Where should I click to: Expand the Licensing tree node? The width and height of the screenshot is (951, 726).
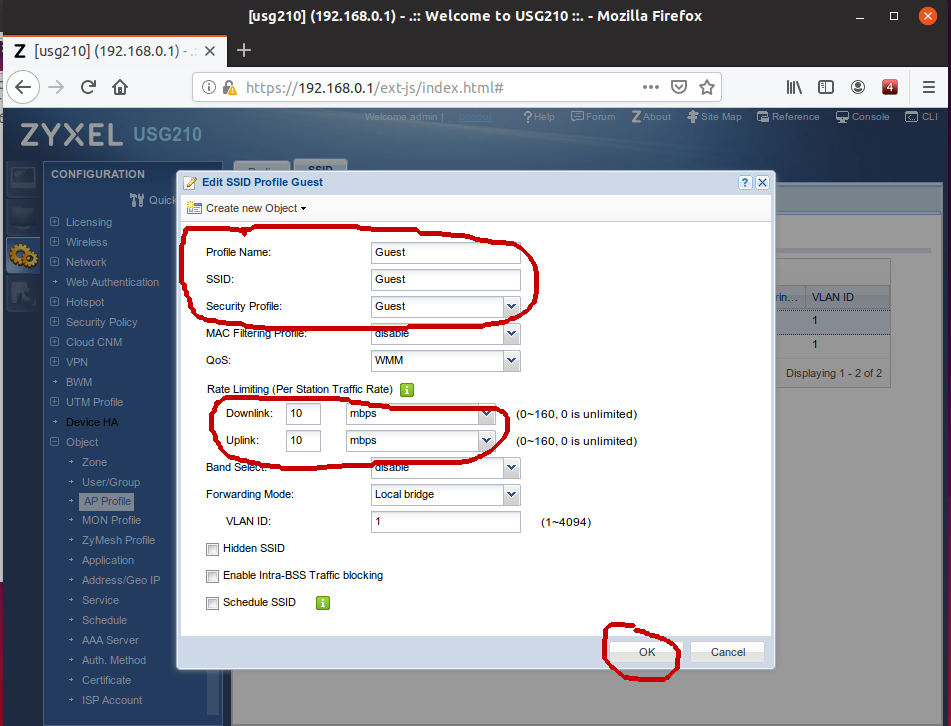pos(55,222)
